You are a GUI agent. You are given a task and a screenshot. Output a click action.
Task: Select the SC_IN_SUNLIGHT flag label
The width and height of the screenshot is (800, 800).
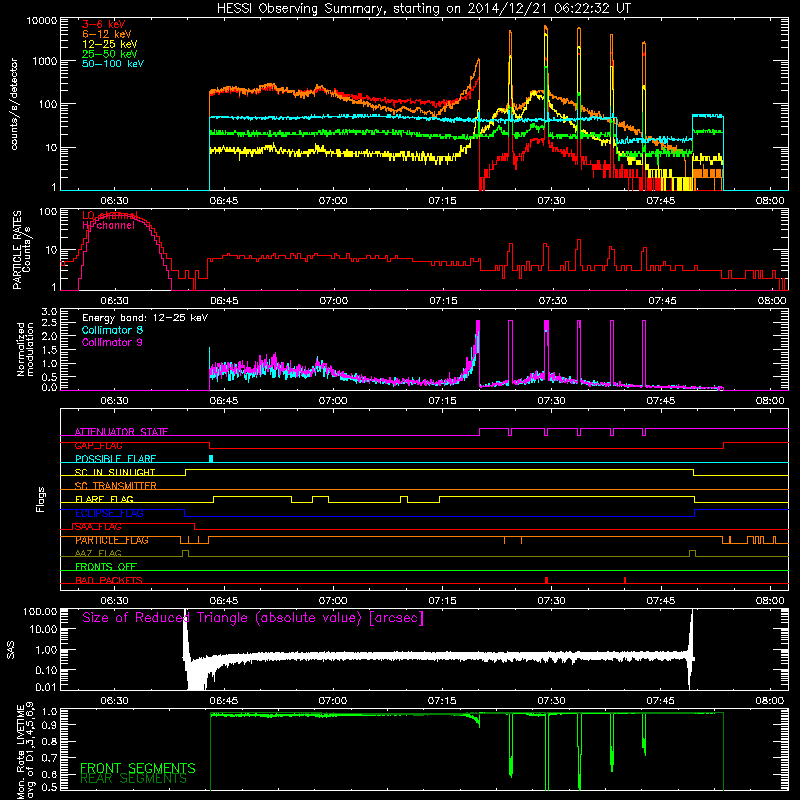[115, 472]
